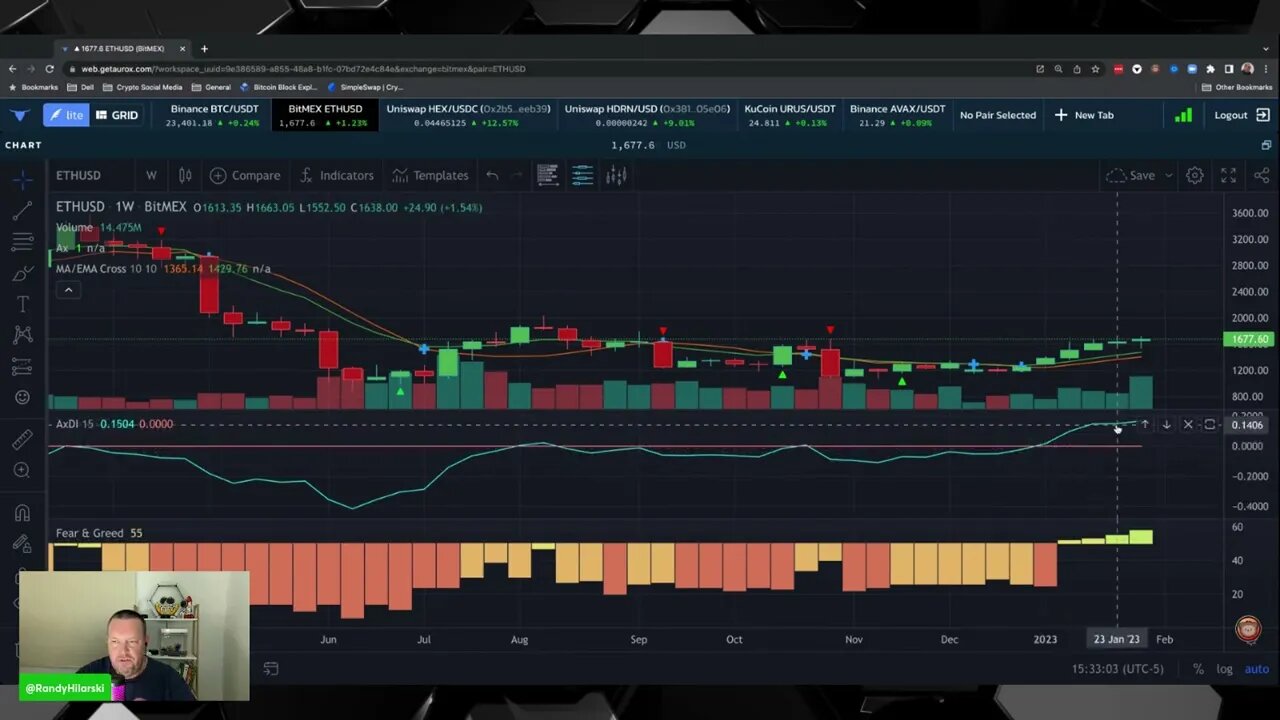Viewport: 1280px width, 720px height.
Task: Maximize the AxDI indicator pane
Action: (x=1209, y=425)
